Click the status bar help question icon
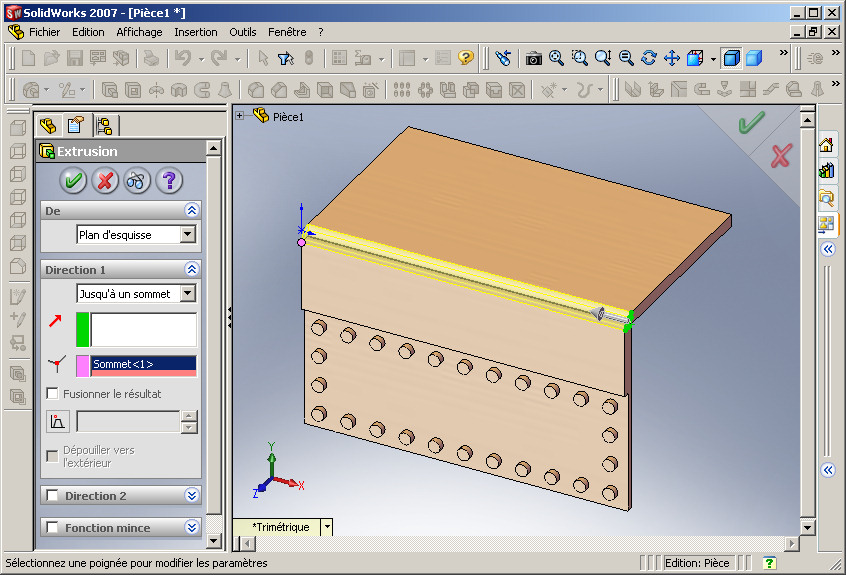 pyautogui.click(x=769, y=563)
